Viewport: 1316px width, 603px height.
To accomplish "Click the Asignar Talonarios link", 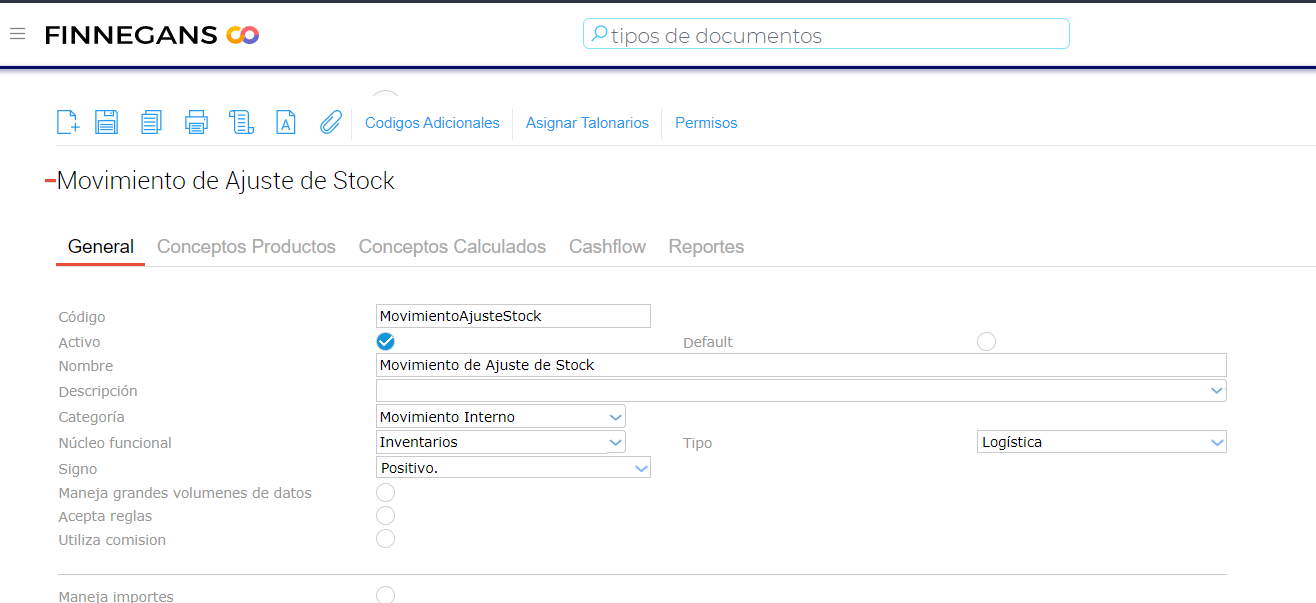I will pyautogui.click(x=587, y=123).
